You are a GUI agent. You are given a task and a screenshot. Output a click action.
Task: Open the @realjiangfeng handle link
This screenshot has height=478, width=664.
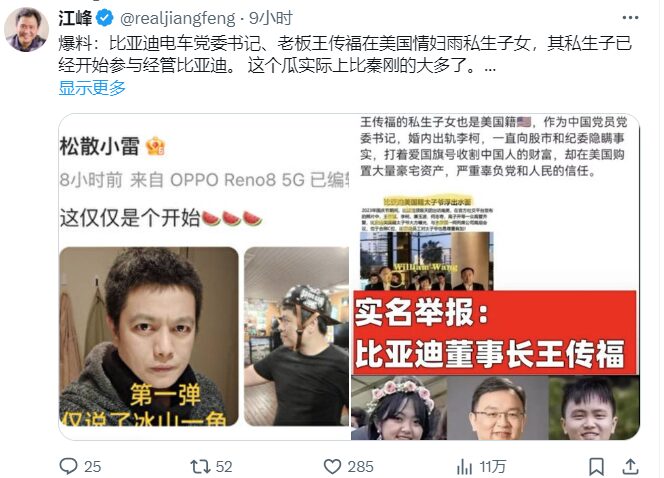point(178,18)
